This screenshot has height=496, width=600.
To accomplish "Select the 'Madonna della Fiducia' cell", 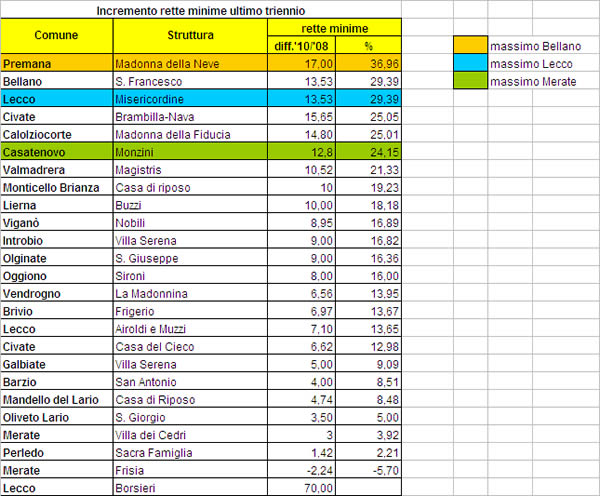I will [190, 134].
